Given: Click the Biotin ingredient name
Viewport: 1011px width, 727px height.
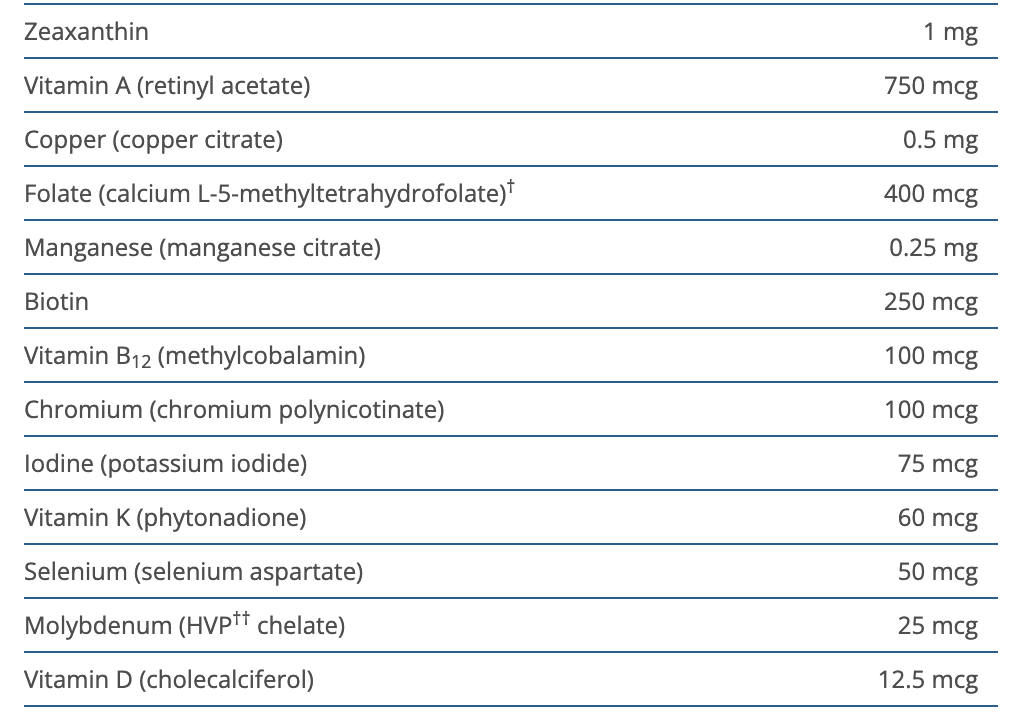Looking at the screenshot, I should [56, 302].
